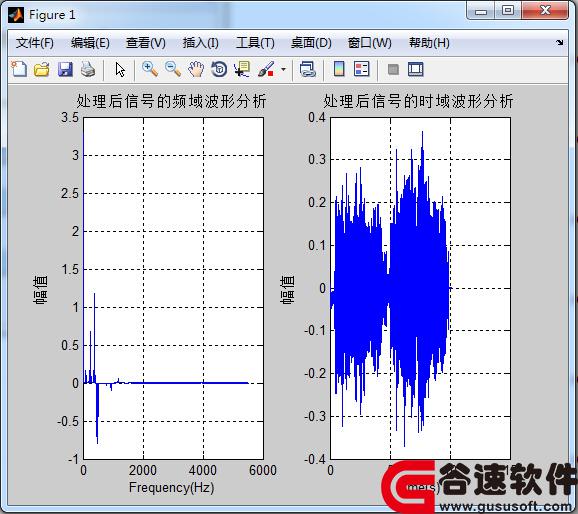
Task: Save the figure with the floppy disk icon
Action: (x=65, y=69)
